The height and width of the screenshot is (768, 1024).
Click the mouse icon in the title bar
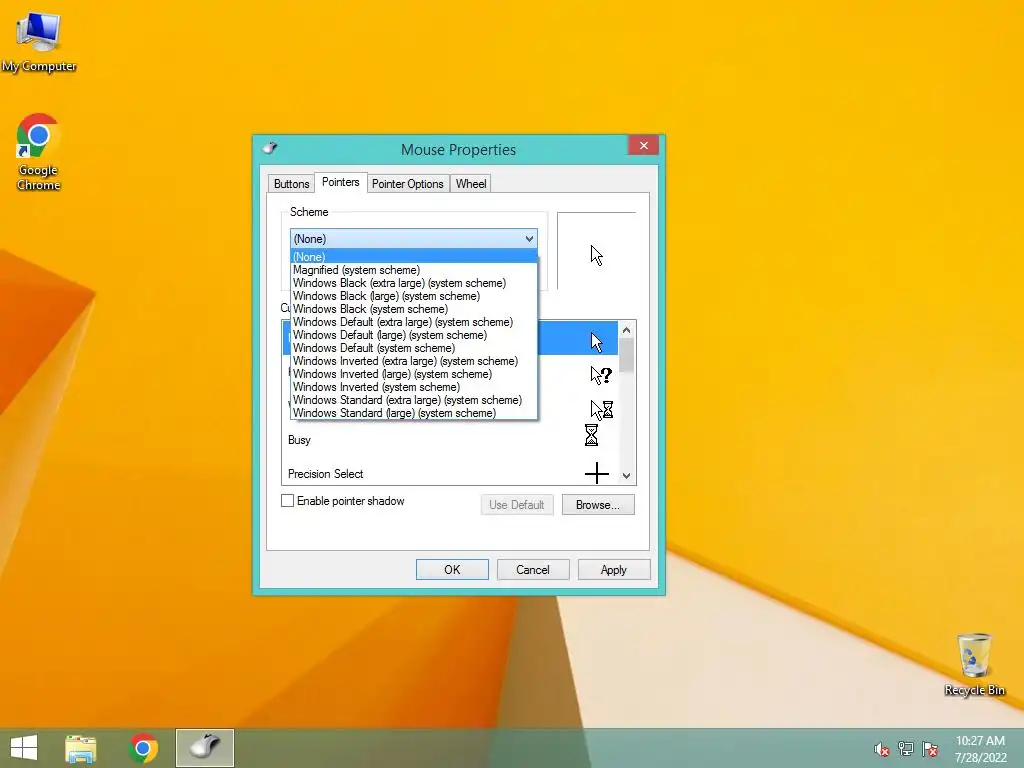click(x=270, y=148)
